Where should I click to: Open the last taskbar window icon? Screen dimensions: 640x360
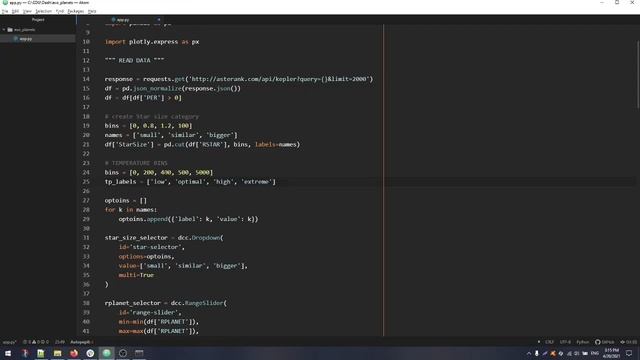click(139, 353)
